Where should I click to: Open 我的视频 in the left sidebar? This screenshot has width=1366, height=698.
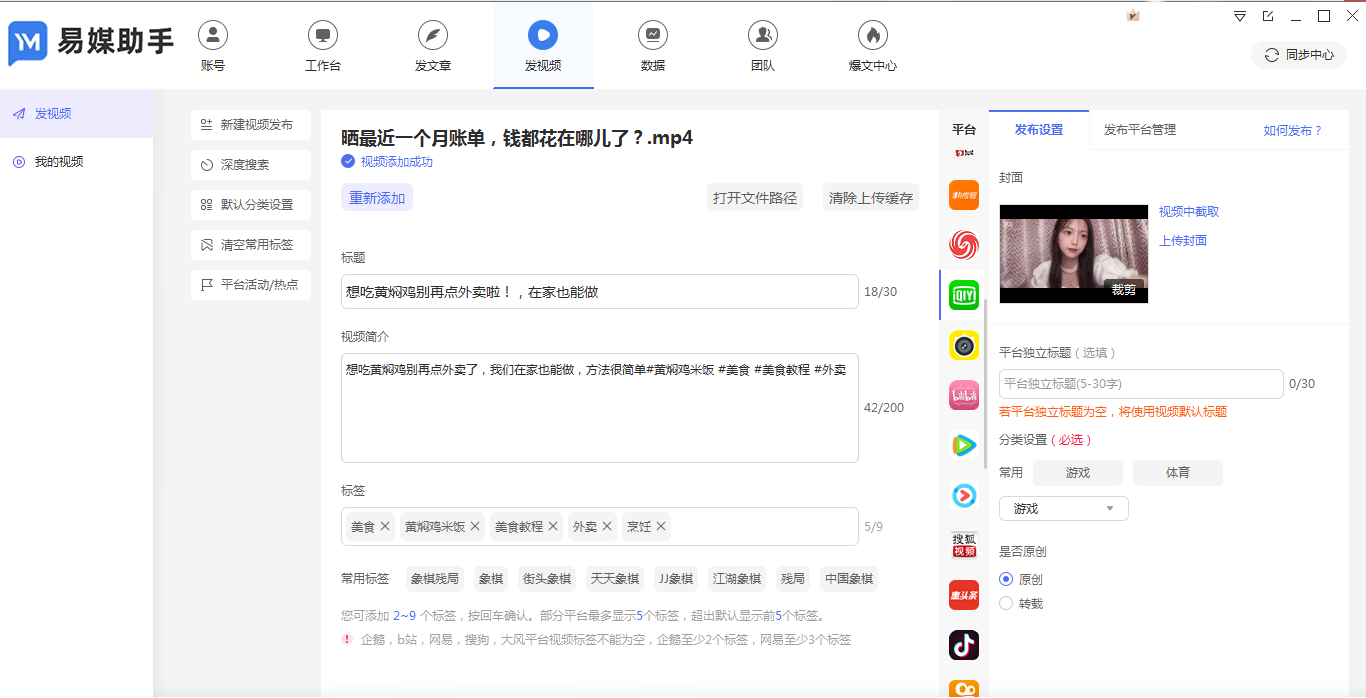tap(76, 162)
